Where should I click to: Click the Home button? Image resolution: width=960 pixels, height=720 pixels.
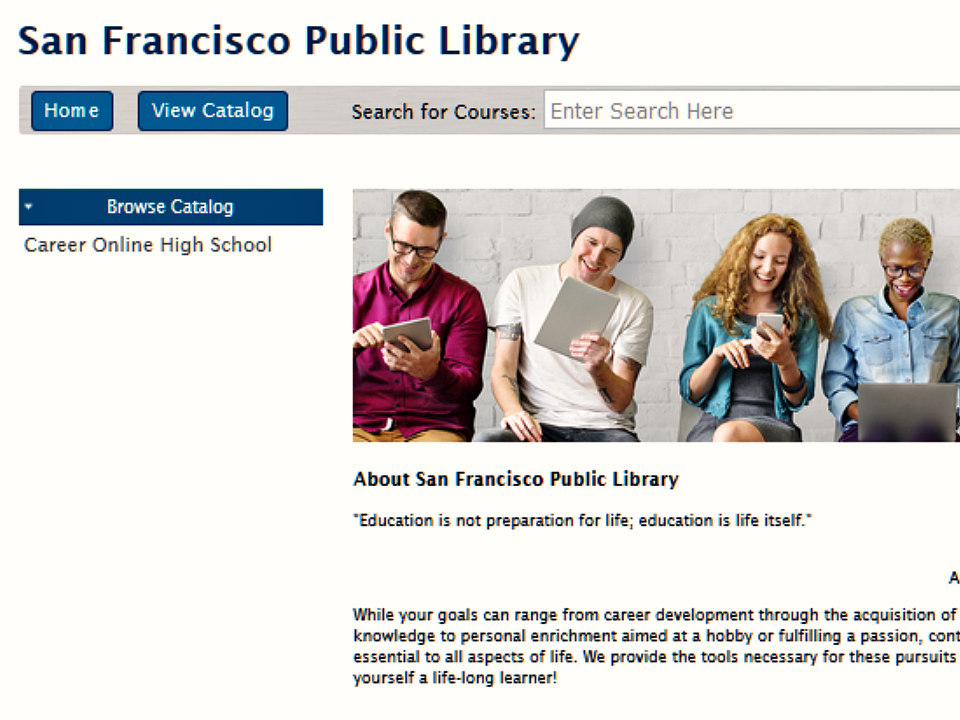pos(72,111)
